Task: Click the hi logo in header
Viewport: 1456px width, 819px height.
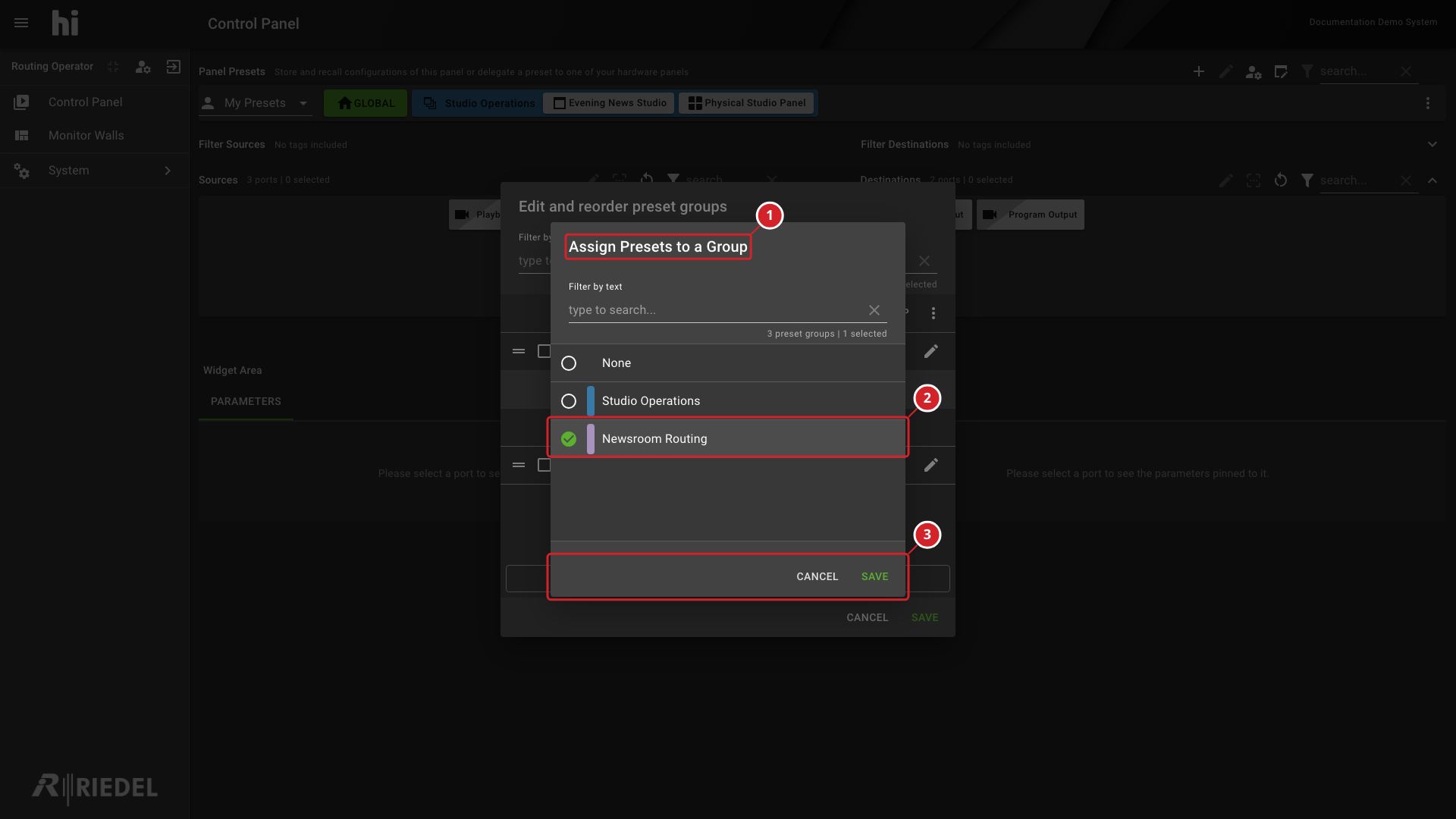Action: click(65, 23)
